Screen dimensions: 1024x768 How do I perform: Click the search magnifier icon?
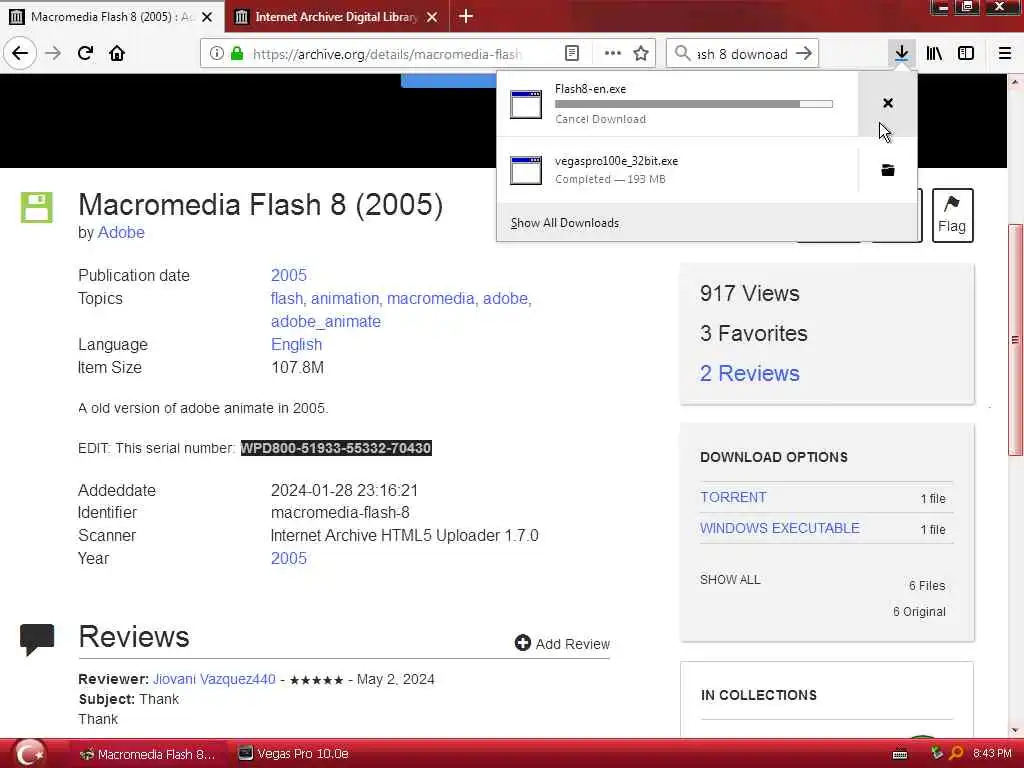[682, 54]
